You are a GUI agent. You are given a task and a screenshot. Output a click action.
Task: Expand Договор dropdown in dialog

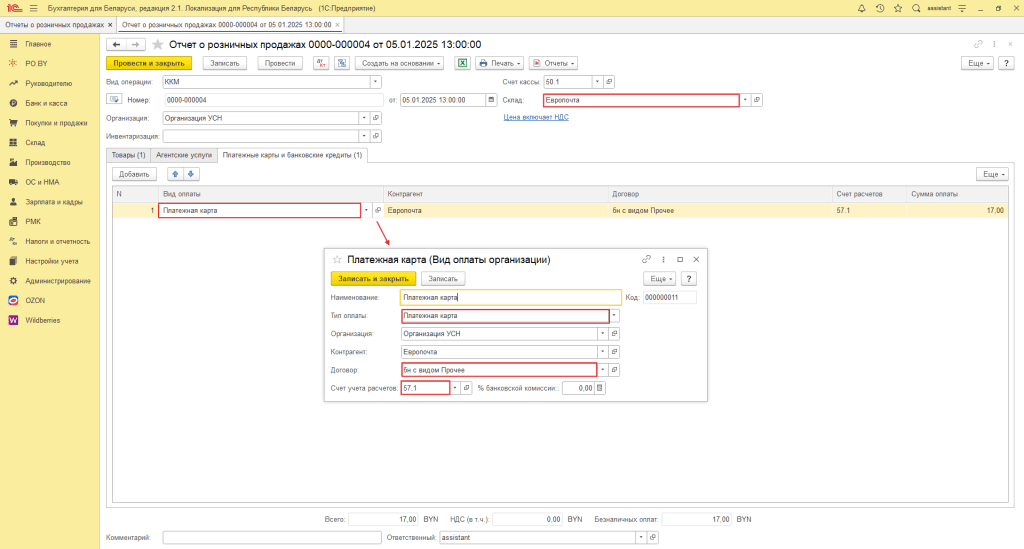[603, 370]
